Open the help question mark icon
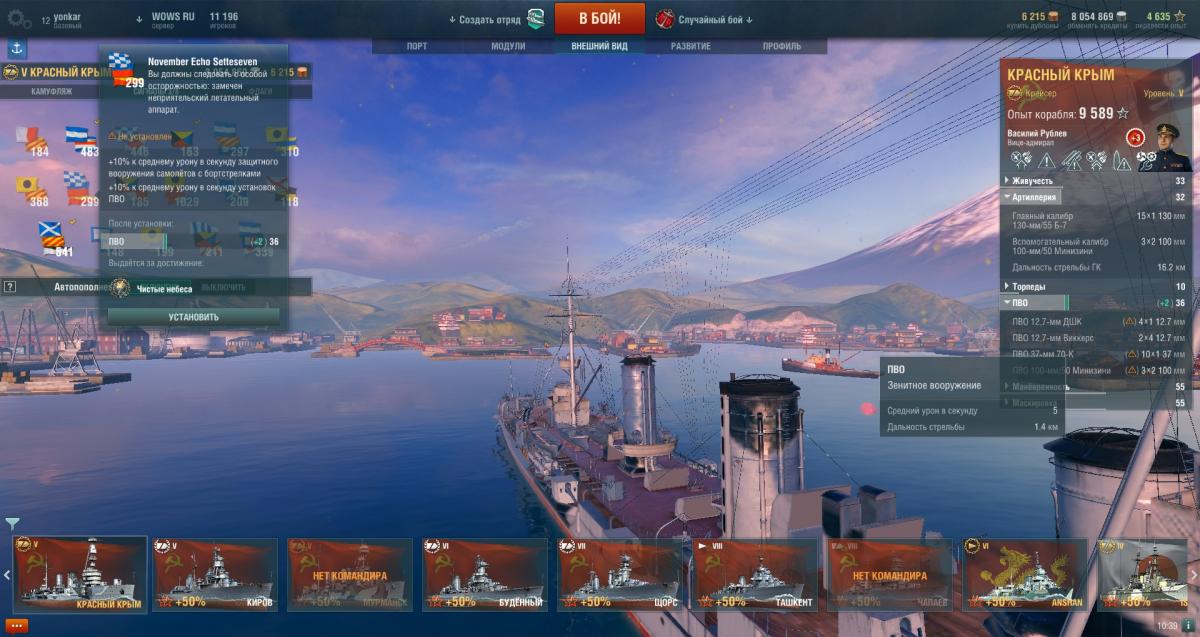1200x637 pixels. (x=10, y=286)
